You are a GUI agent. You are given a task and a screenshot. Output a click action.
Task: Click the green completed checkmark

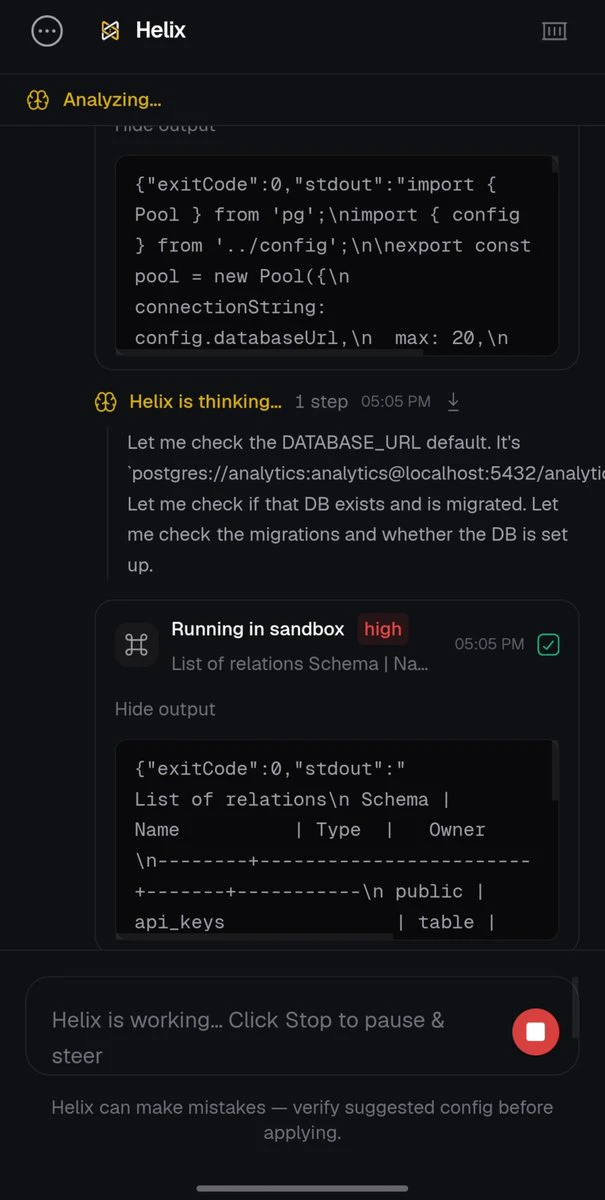pos(548,645)
